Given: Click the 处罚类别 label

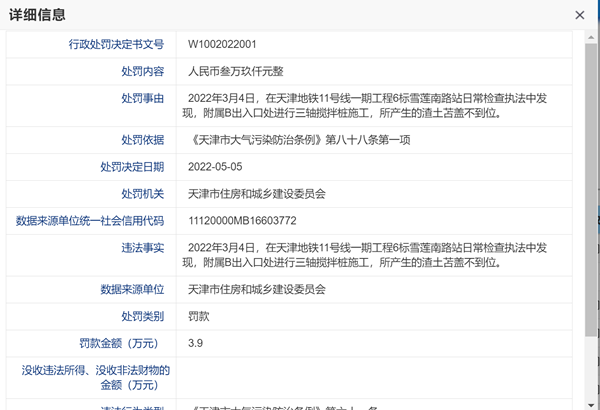Looking at the screenshot, I should (x=143, y=317).
